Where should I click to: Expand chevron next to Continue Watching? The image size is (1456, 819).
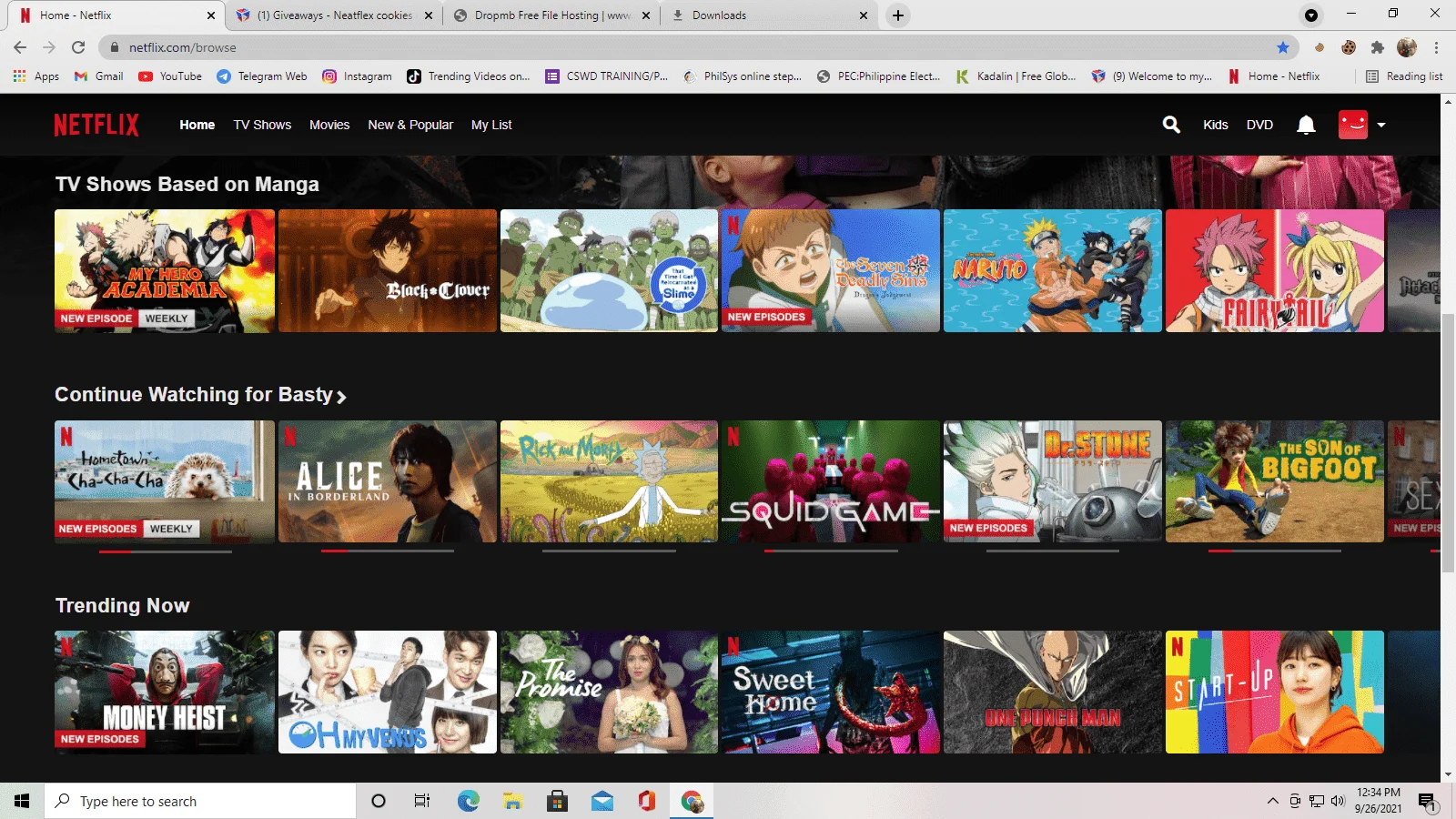coord(341,397)
